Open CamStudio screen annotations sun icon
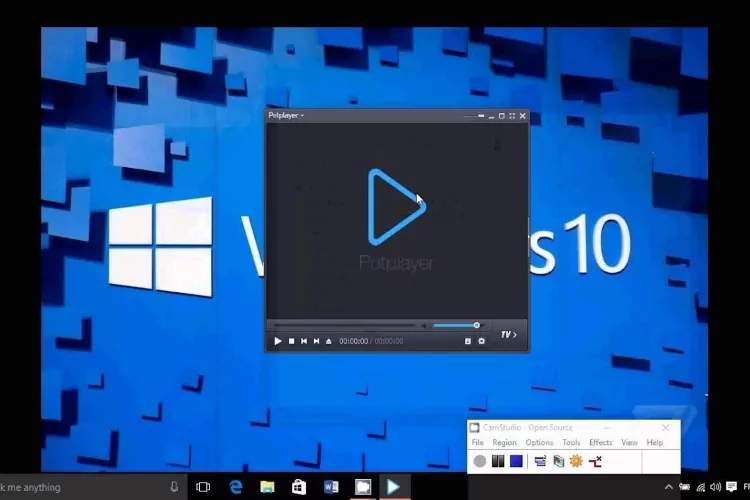The image size is (750, 500). (576, 461)
